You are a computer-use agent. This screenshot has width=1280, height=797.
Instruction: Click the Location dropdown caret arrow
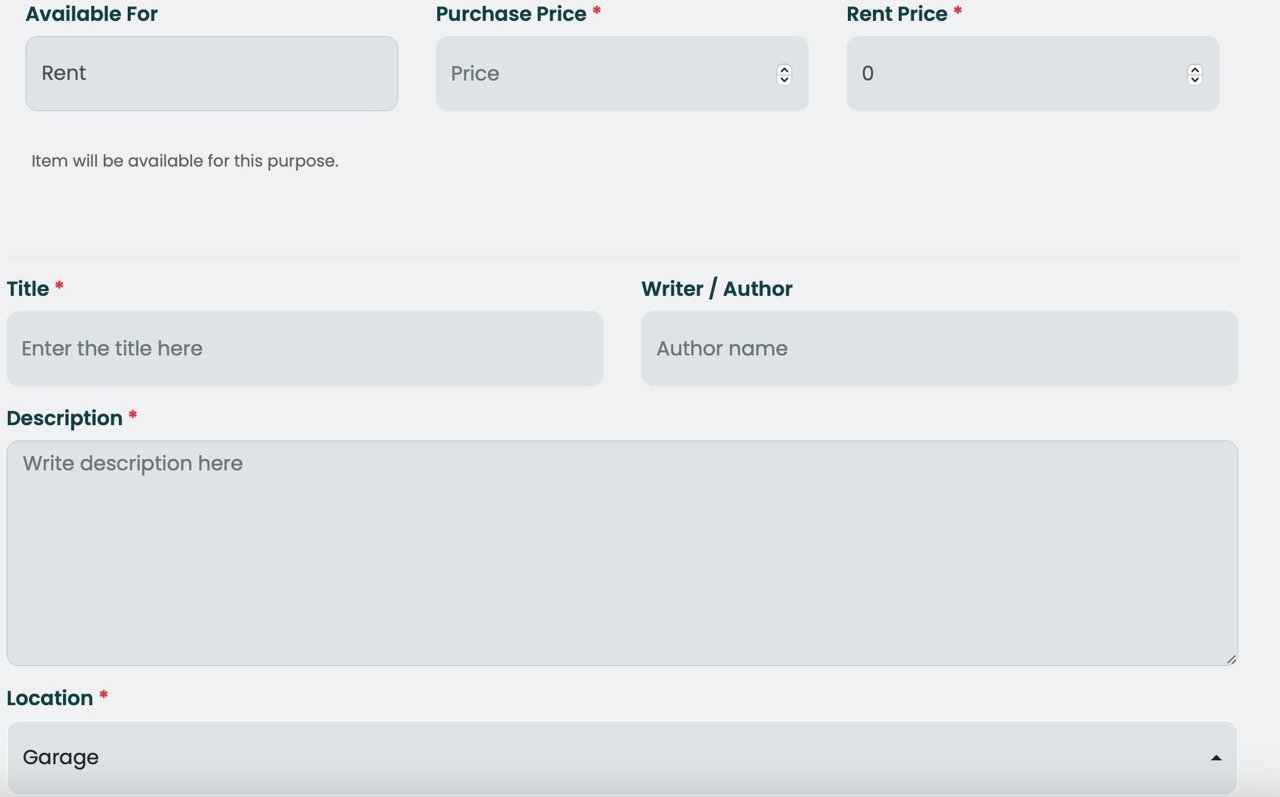(1216, 758)
